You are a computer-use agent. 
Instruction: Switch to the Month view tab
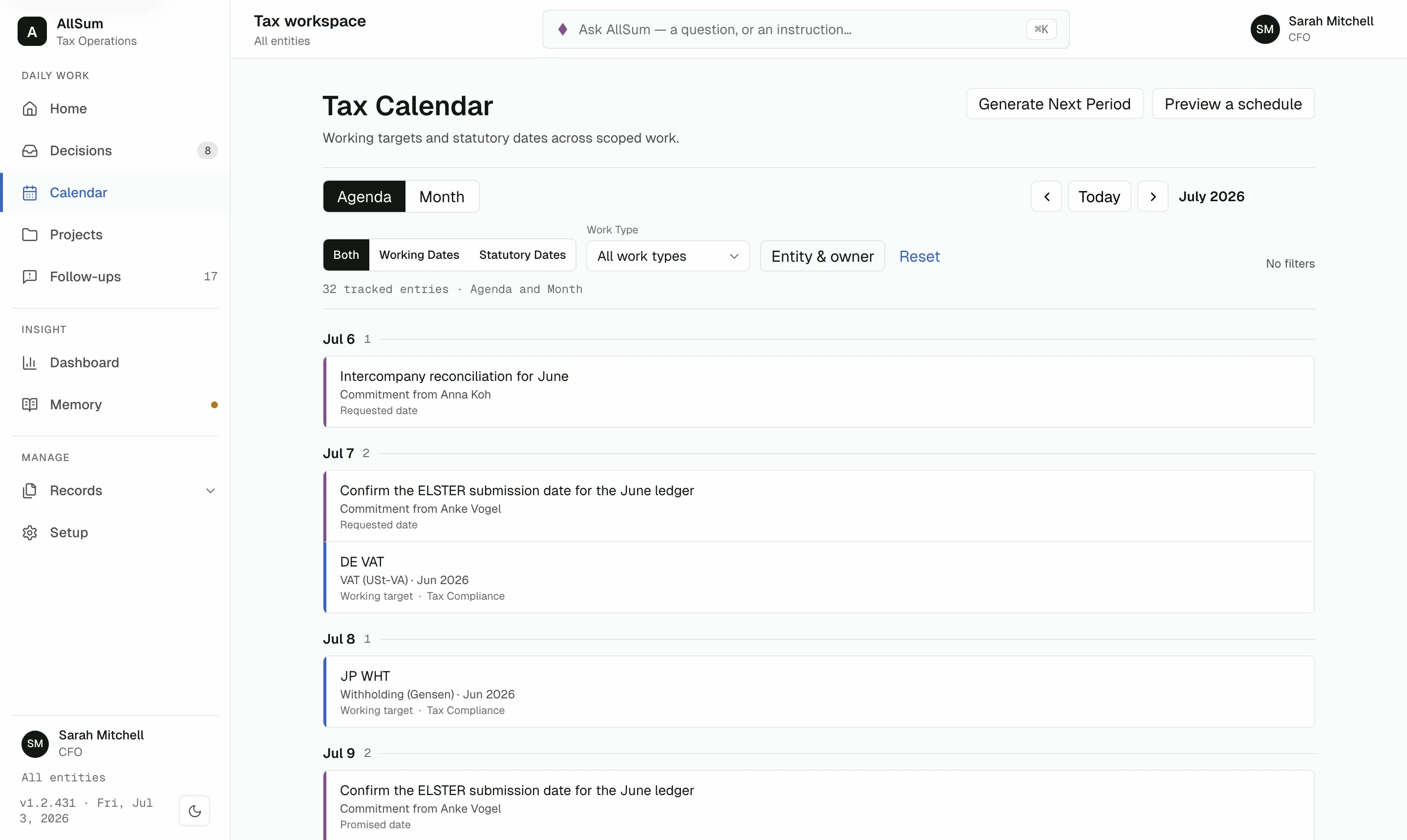(x=442, y=196)
